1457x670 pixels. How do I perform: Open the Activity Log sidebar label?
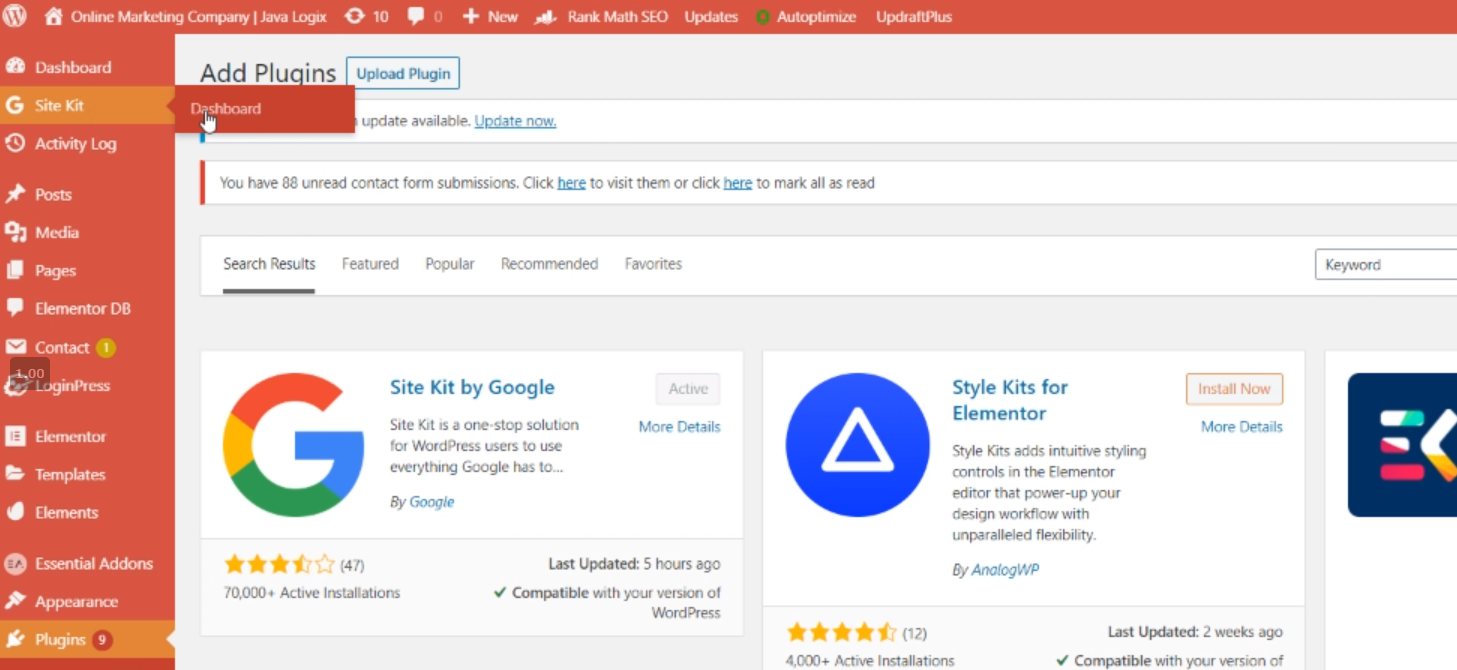point(76,144)
